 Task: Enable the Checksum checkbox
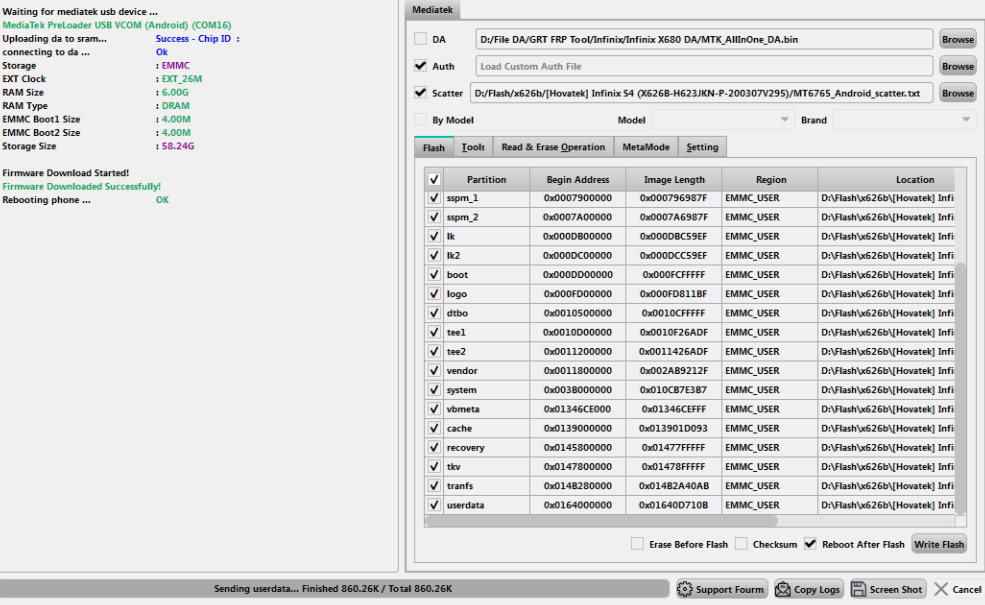(741, 544)
